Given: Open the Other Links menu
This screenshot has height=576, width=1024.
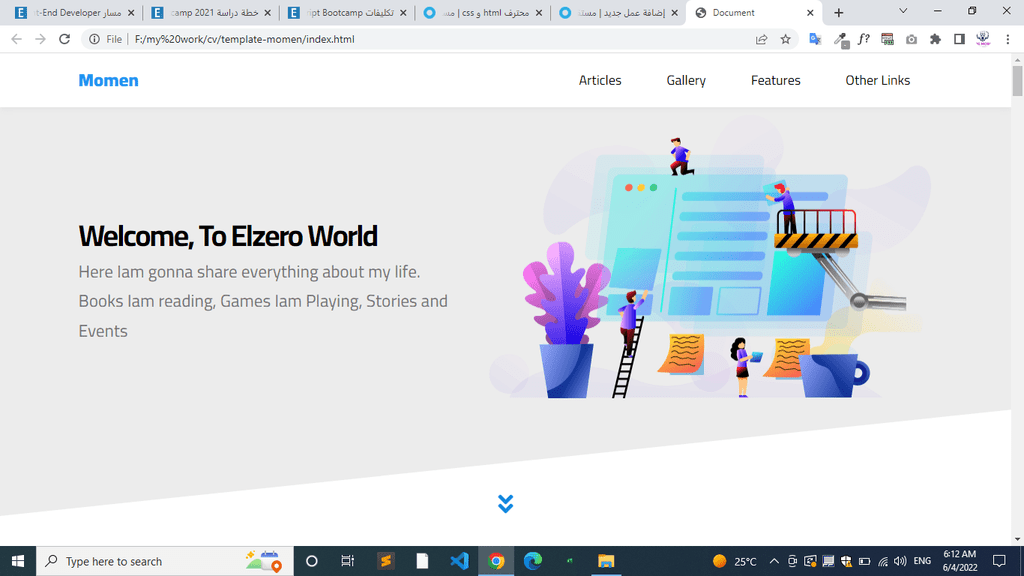Looking at the screenshot, I should [x=877, y=80].
